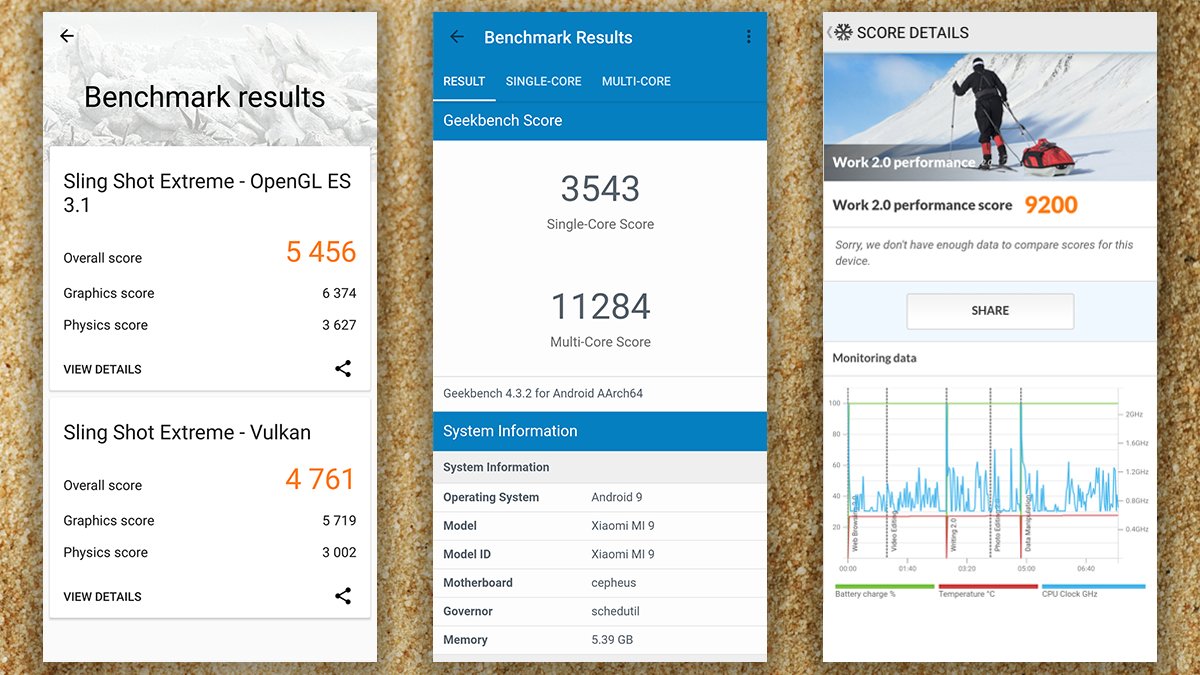Switch to the RESULT tab
Screen dimensions: 1200x675
[x=464, y=81]
